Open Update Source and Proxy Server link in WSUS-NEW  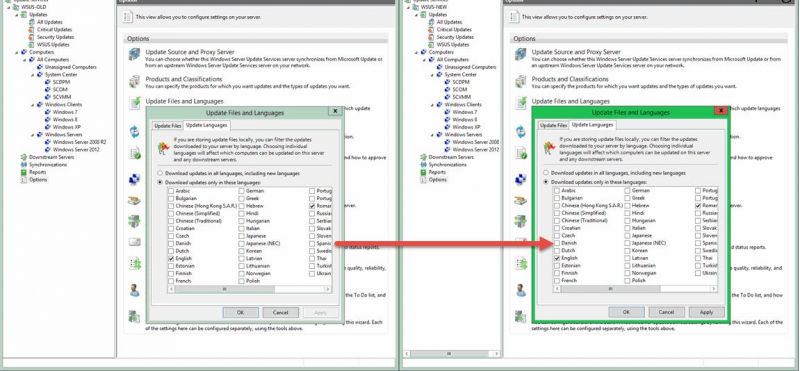coord(576,52)
